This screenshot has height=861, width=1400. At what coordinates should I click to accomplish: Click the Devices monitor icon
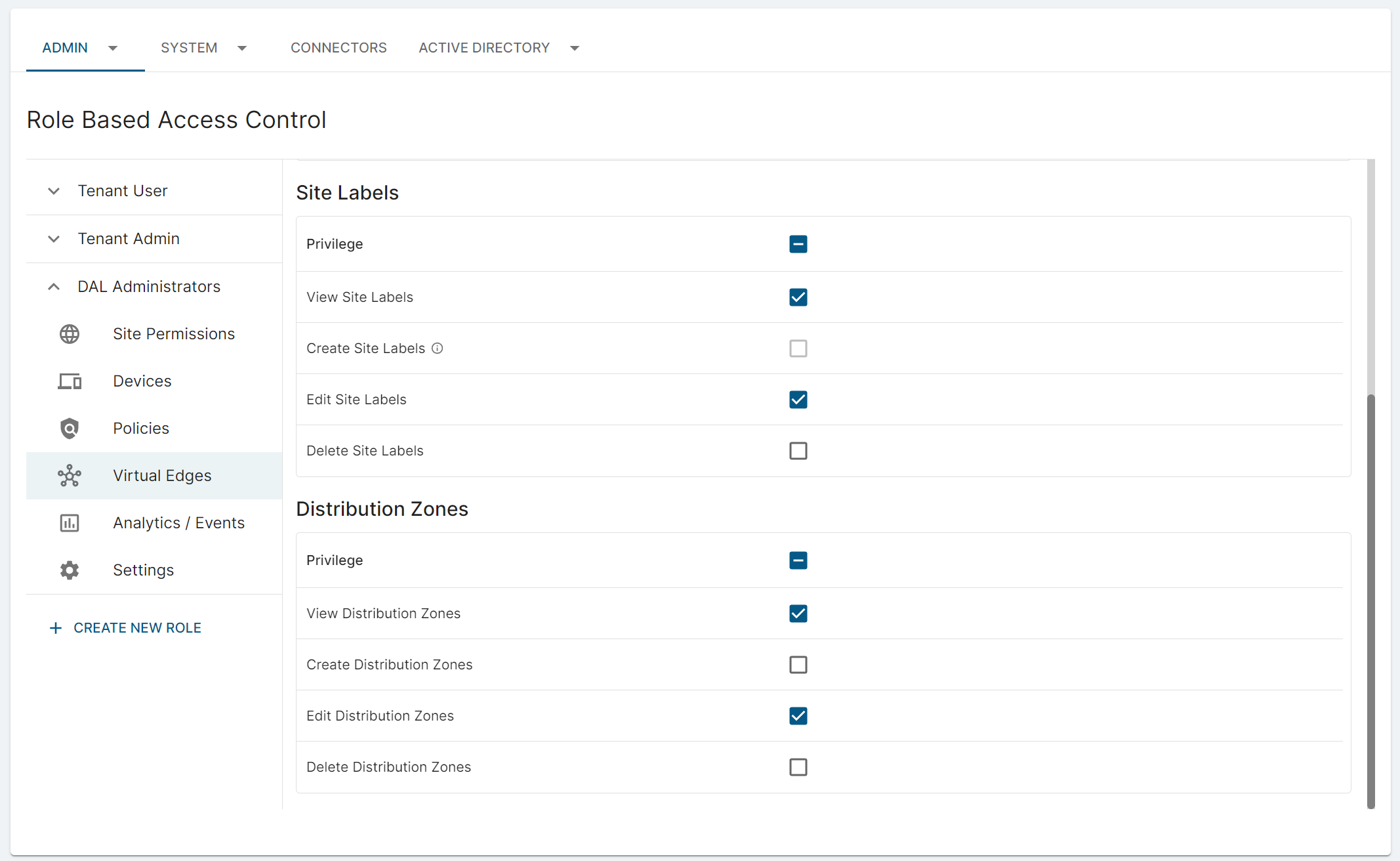[70, 381]
